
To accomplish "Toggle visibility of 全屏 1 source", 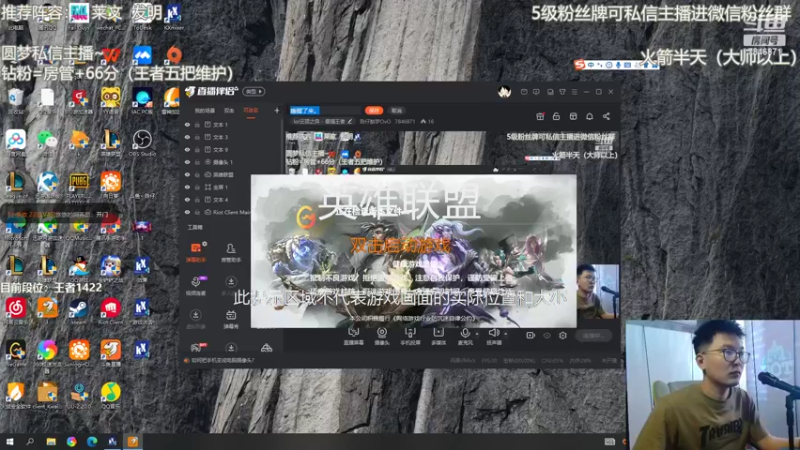I will 187,187.
